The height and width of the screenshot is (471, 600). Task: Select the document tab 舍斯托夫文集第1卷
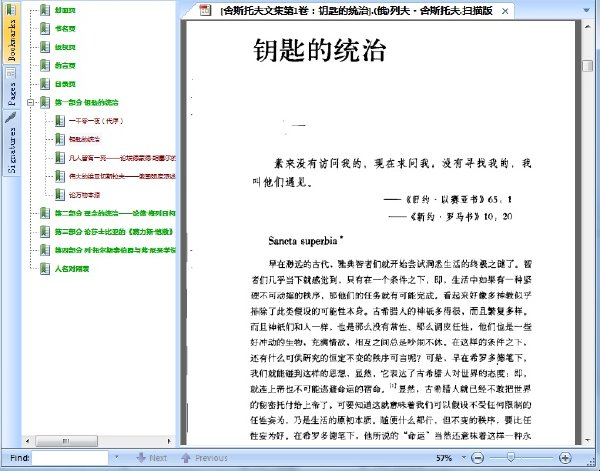pos(357,11)
